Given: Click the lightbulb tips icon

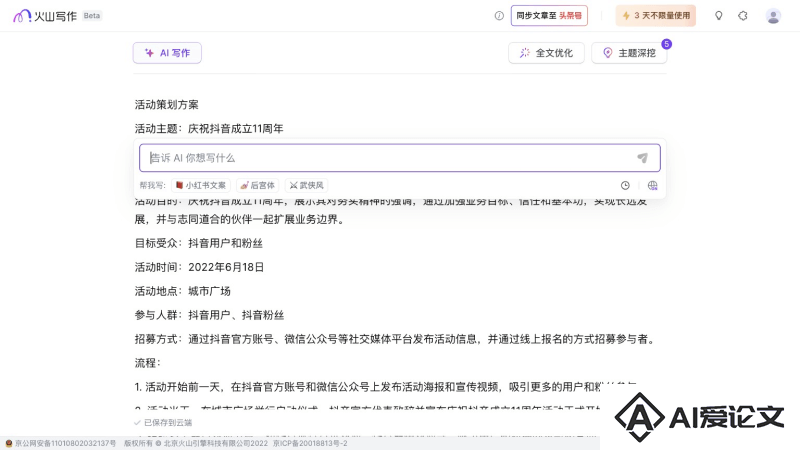Looking at the screenshot, I should coord(718,16).
